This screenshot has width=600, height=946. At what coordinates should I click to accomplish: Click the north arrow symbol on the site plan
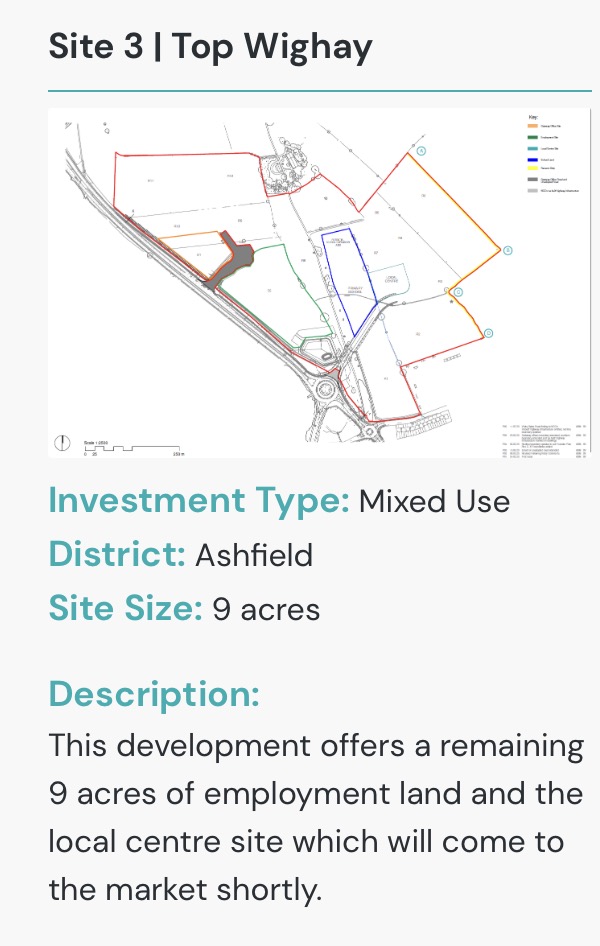point(62,443)
